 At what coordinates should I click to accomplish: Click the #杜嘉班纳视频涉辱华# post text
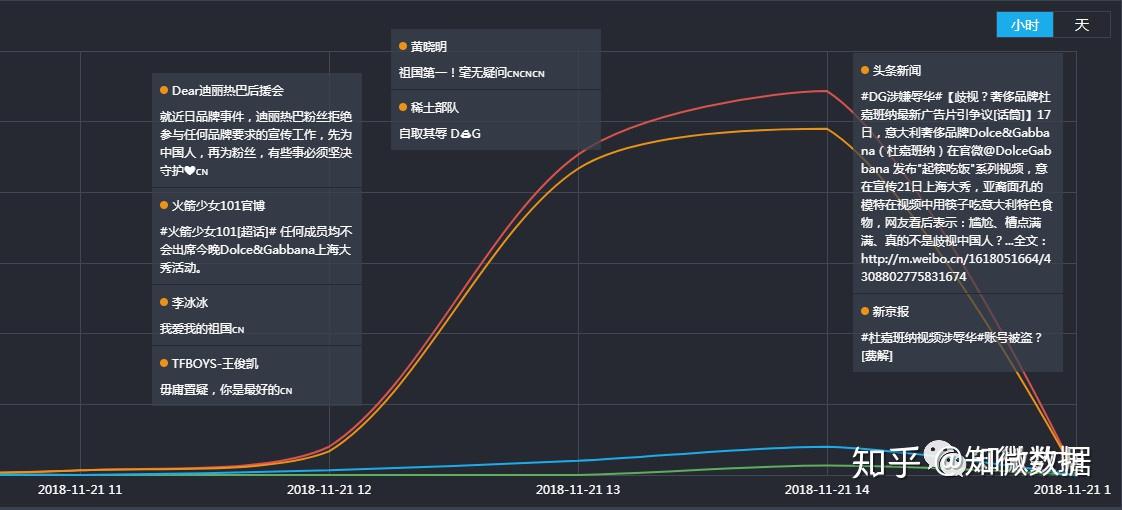coord(952,346)
